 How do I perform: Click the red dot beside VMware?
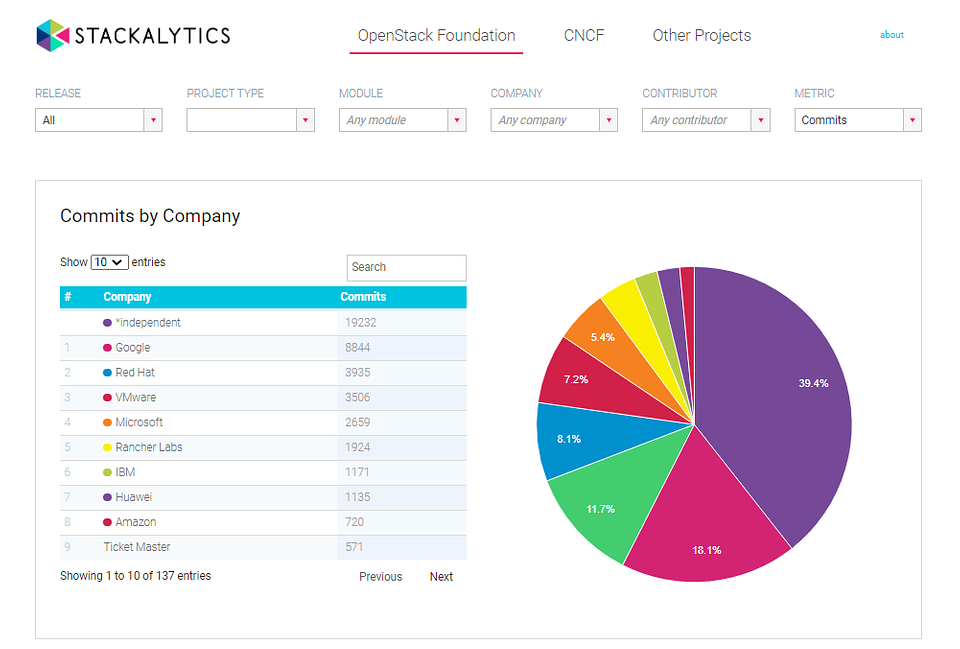coord(107,397)
